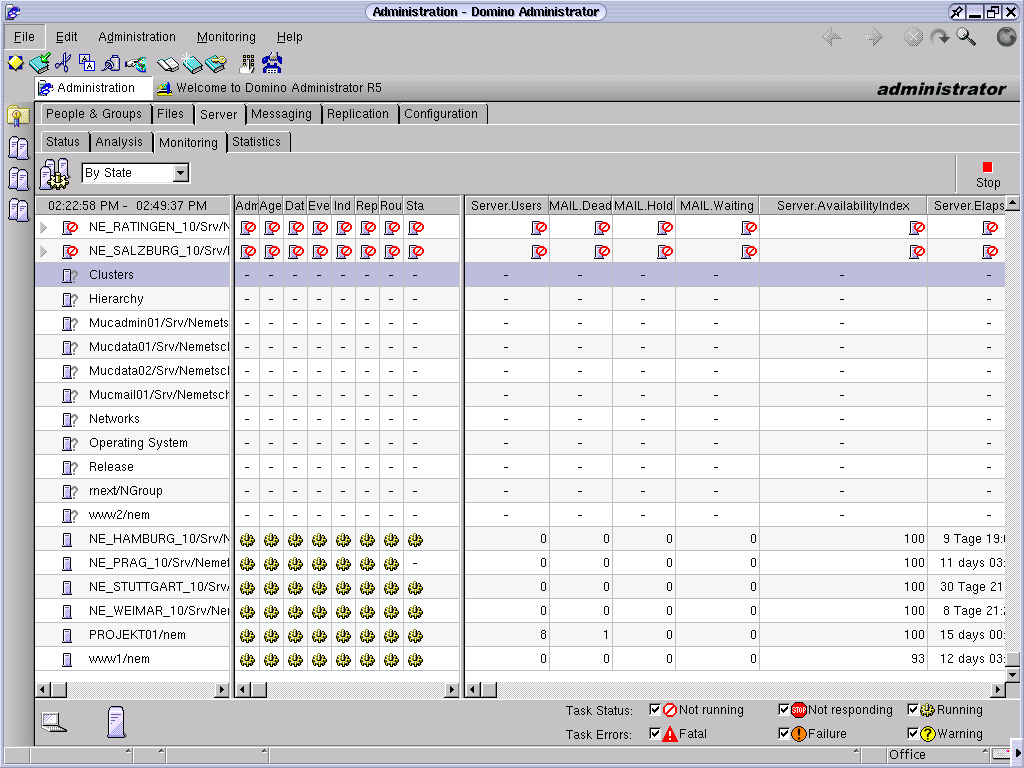
Task: Click the scroll-right arrow of the task columns pane
Action: click(x=451, y=690)
